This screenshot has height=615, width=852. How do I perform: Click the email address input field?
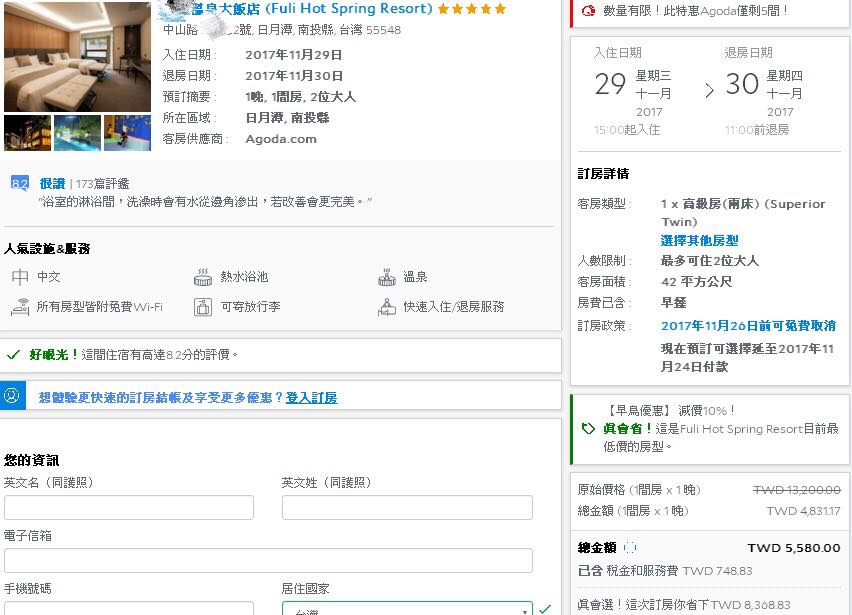pyautogui.click(x=268, y=561)
